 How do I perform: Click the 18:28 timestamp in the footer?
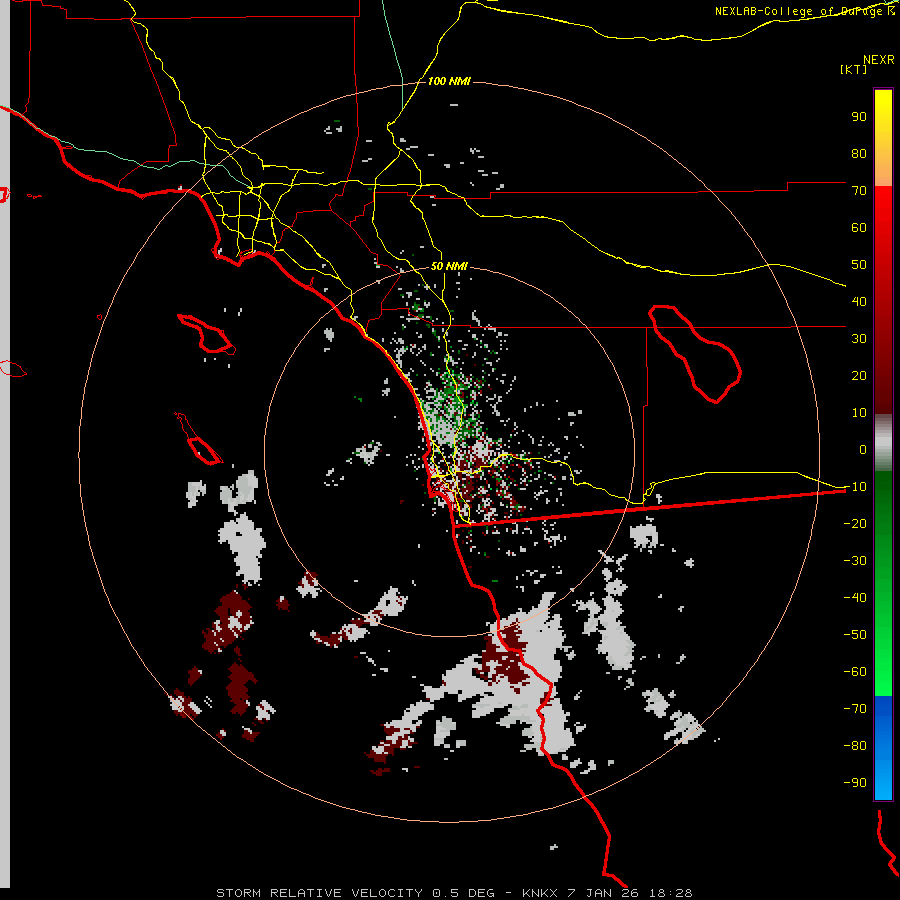(671, 893)
